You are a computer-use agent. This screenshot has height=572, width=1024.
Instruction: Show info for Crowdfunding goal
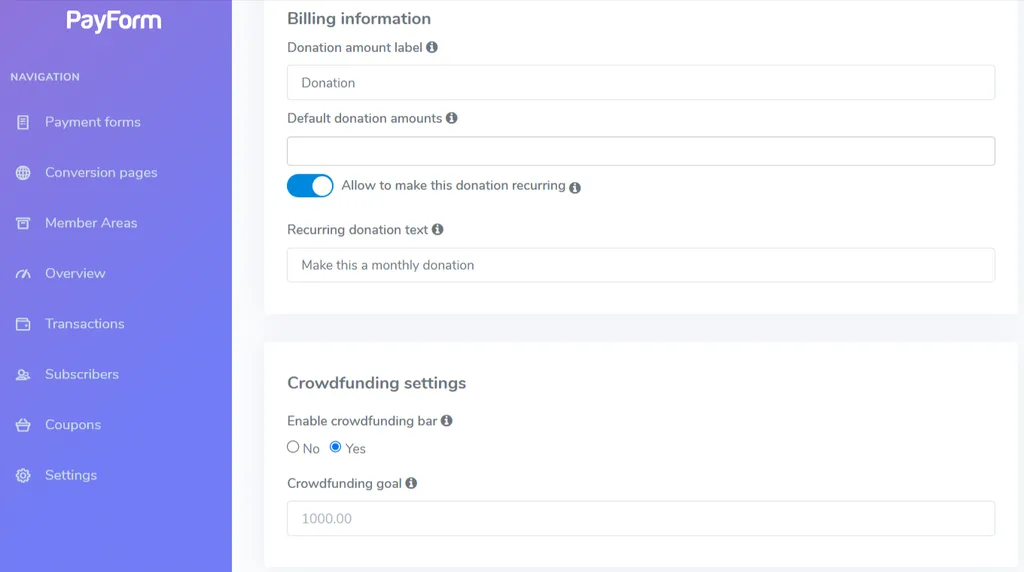[x=411, y=483]
